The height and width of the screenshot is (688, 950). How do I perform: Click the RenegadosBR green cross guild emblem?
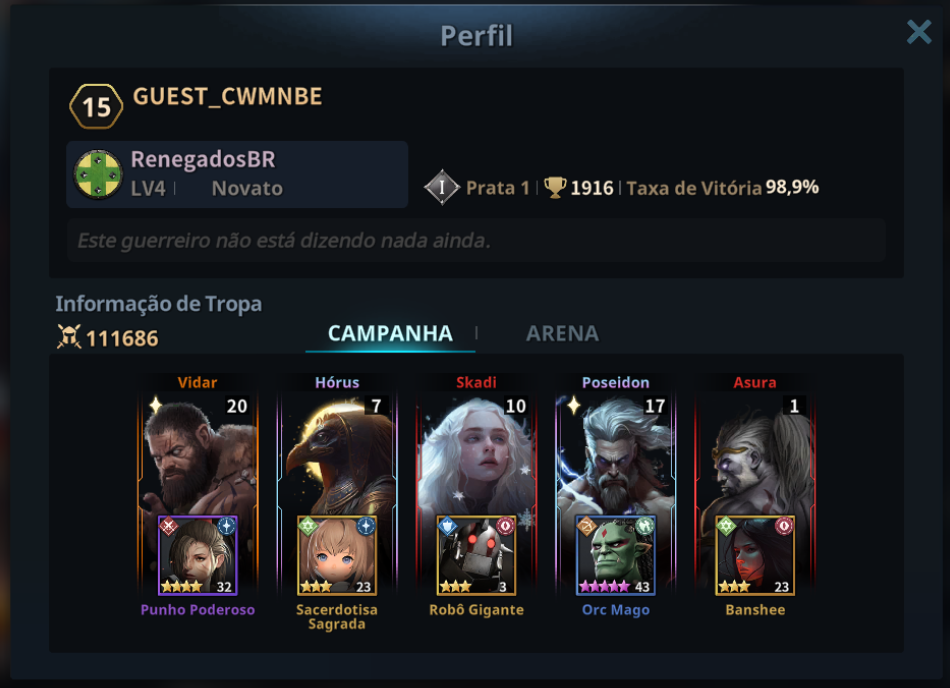pyautogui.click(x=98, y=174)
